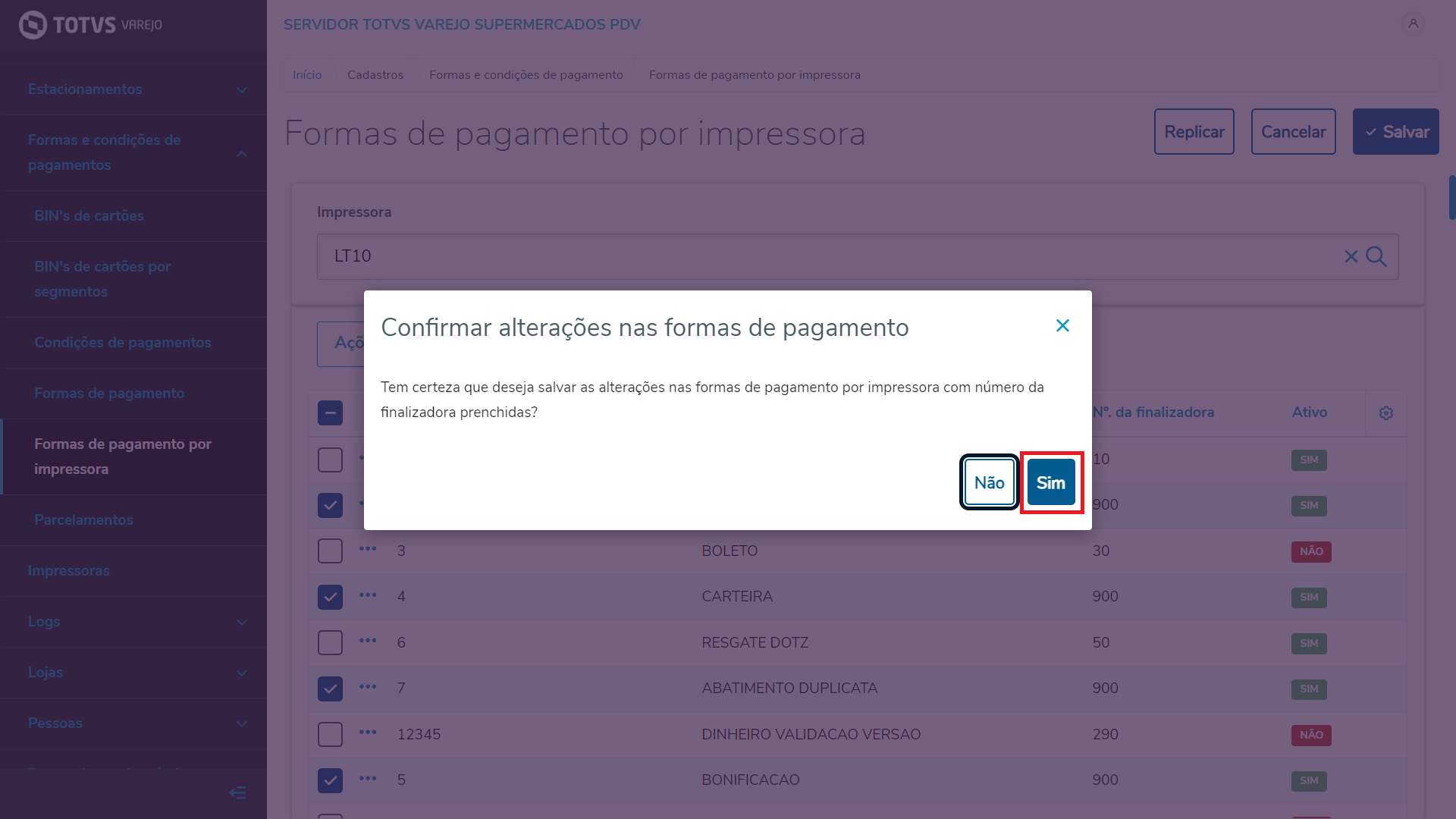Open three-dots actions for BOLETO row
This screenshot has height=819, width=1456.
click(368, 549)
